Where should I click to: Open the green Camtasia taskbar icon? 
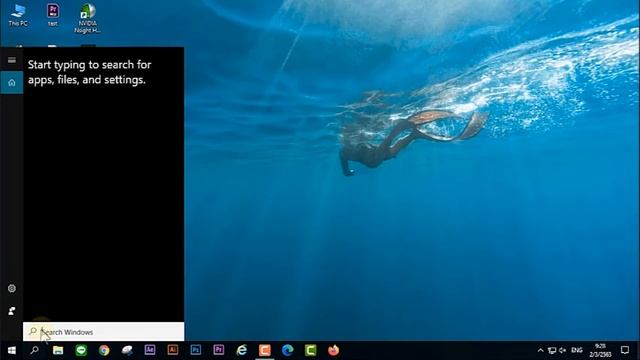pyautogui.click(x=311, y=350)
